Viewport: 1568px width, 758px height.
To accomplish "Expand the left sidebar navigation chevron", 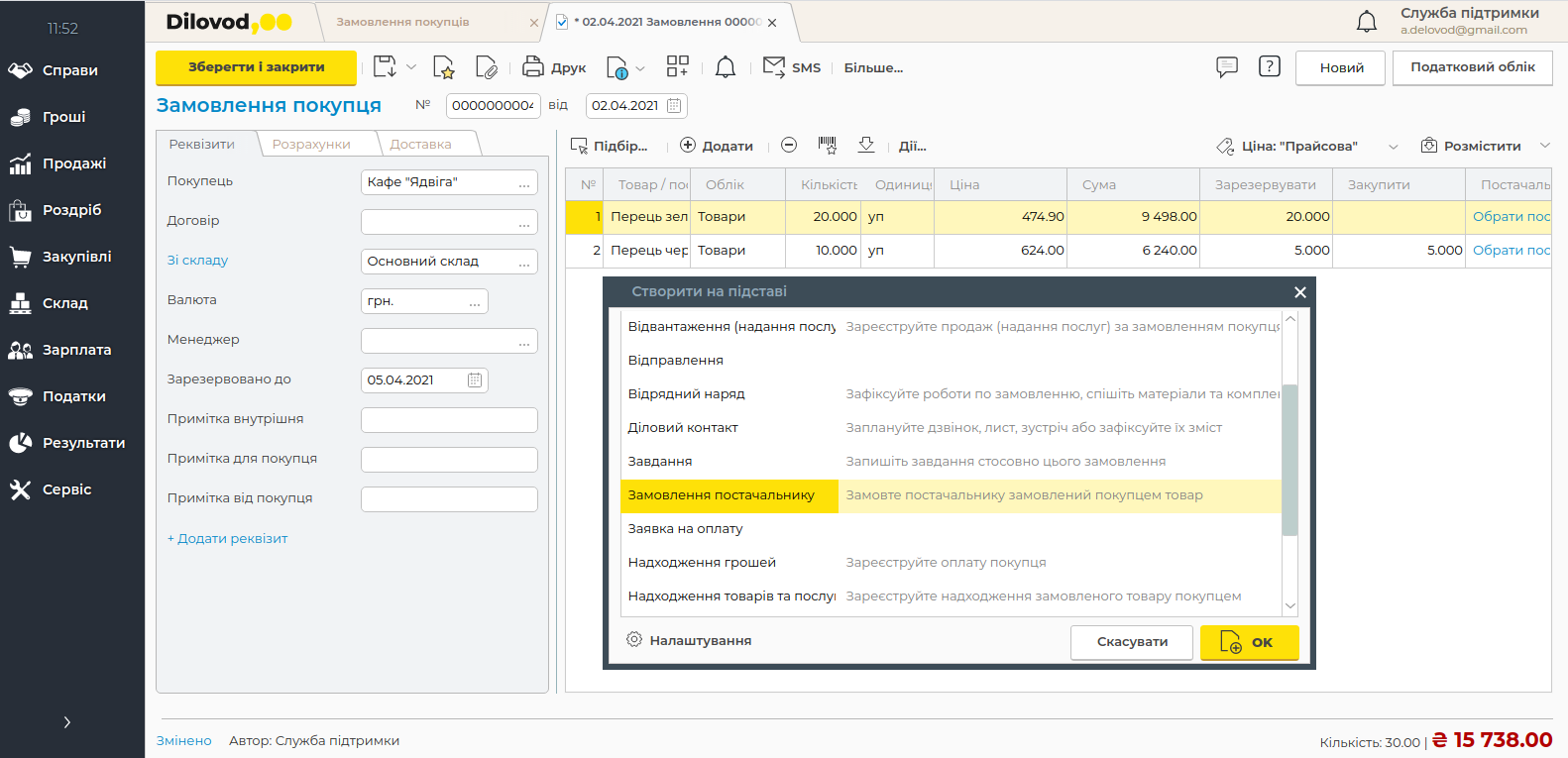I will 66,722.
